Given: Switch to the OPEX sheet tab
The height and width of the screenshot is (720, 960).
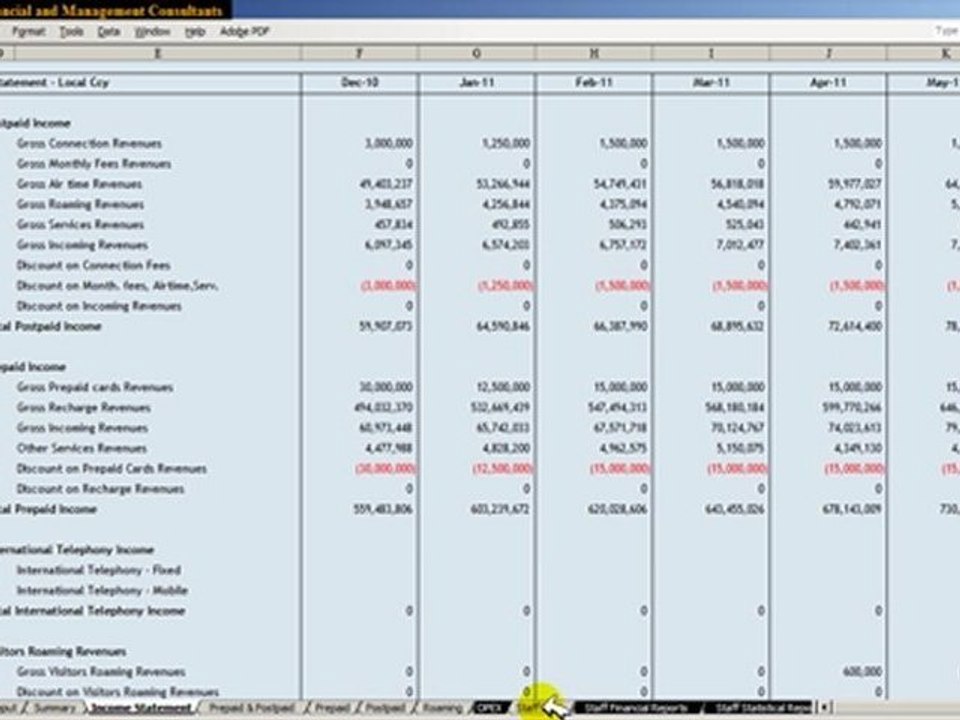Looking at the screenshot, I should (489, 708).
